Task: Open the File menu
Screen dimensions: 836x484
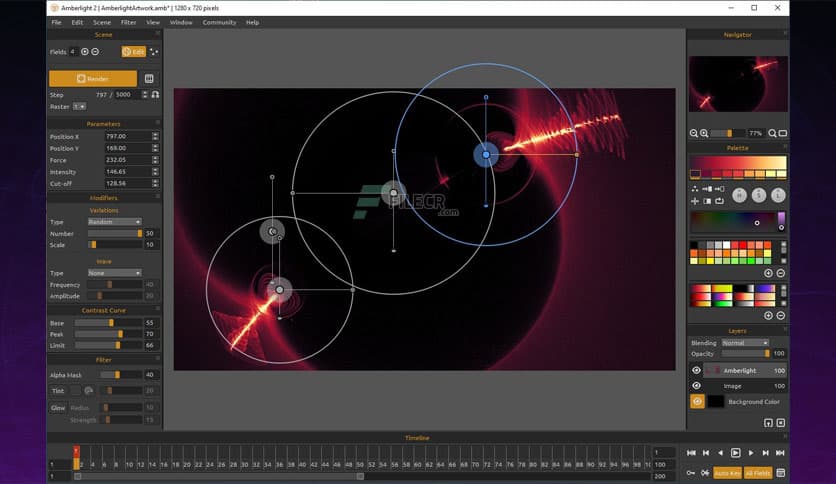Action: [x=57, y=22]
